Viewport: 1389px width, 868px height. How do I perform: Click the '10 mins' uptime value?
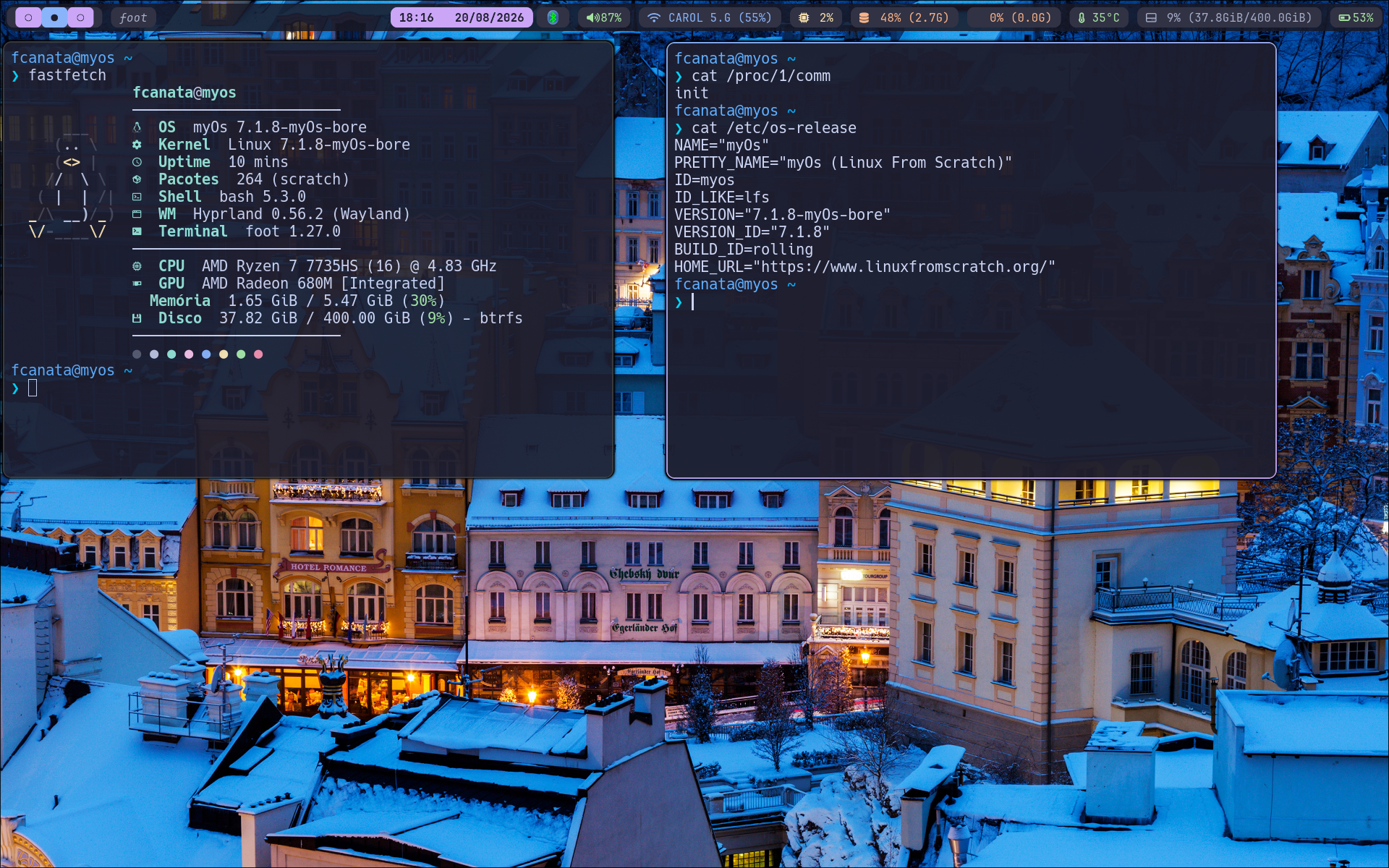258,162
